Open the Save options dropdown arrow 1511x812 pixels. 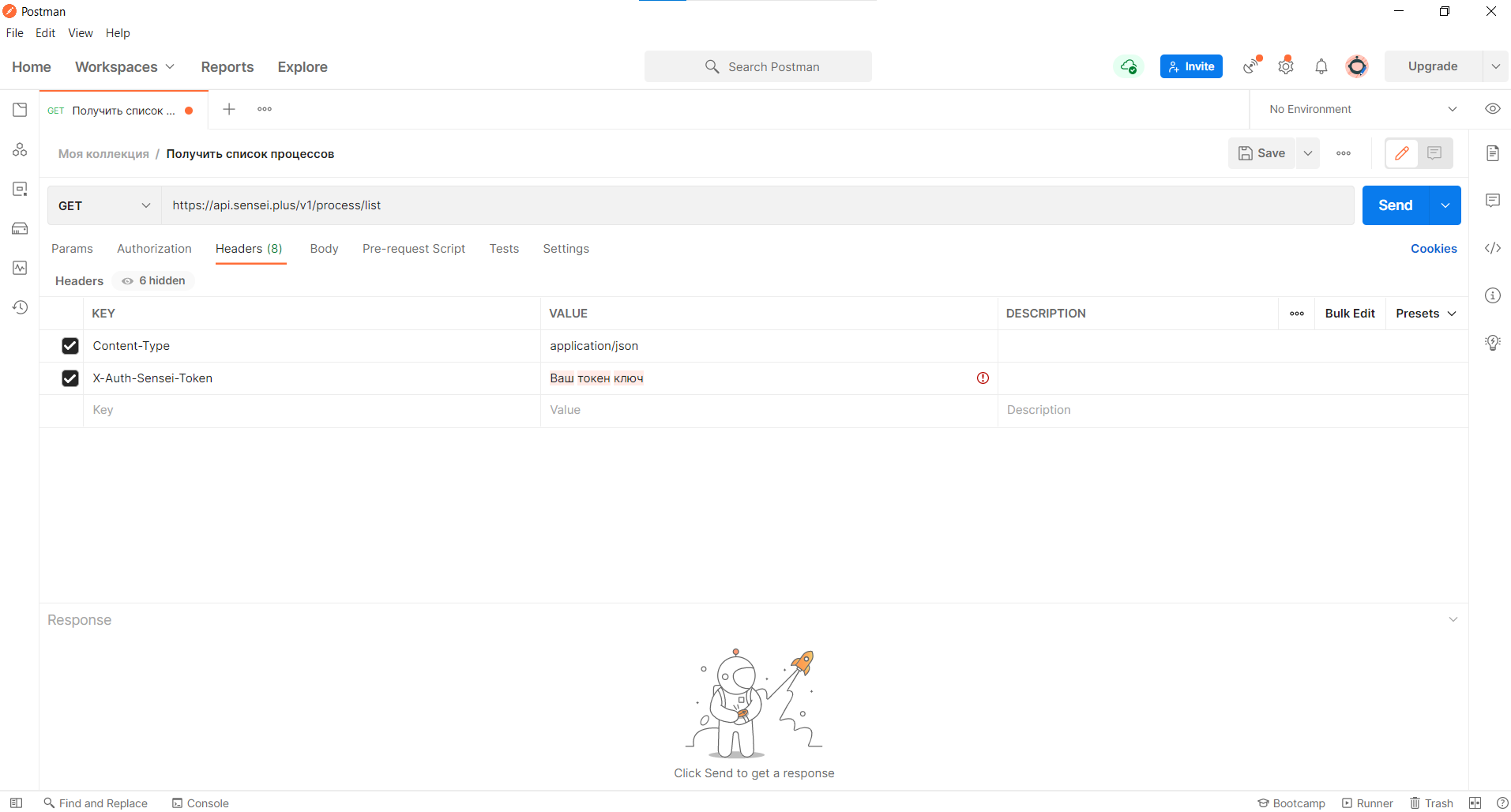click(x=1308, y=153)
